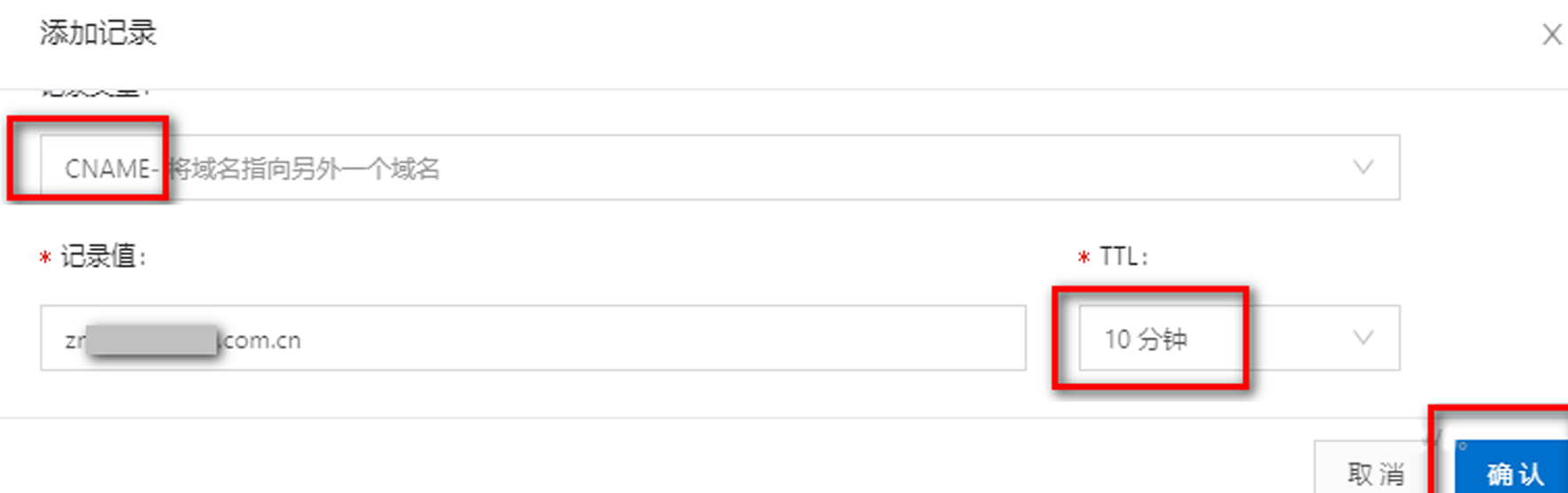Click the 取消 cancel button

1375,473
